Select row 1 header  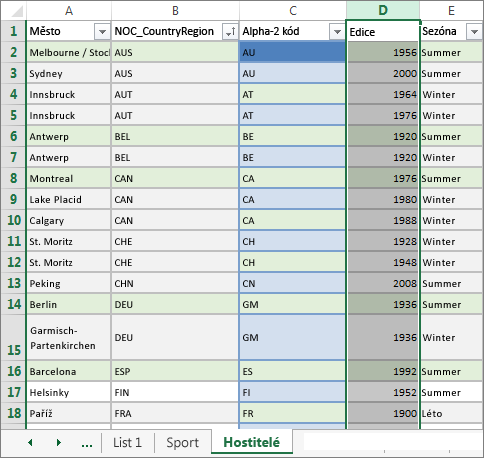tap(13, 31)
